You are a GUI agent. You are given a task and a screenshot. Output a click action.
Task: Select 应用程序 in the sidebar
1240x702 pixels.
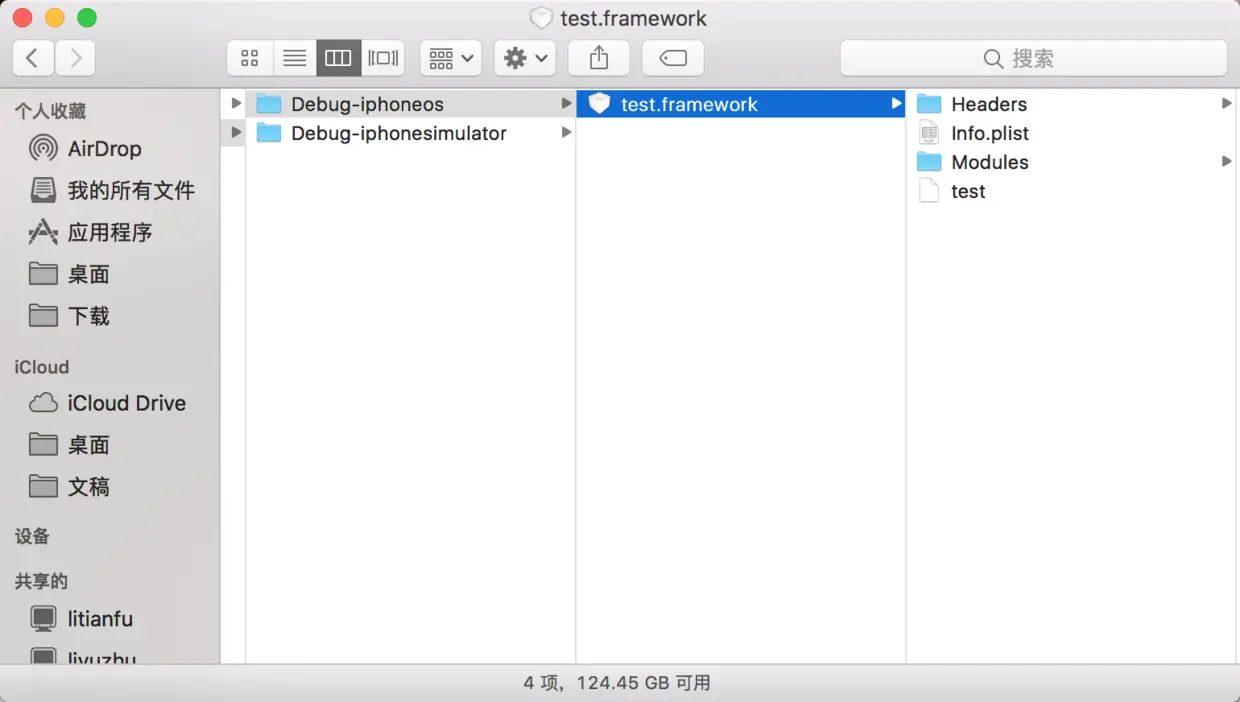pos(104,232)
